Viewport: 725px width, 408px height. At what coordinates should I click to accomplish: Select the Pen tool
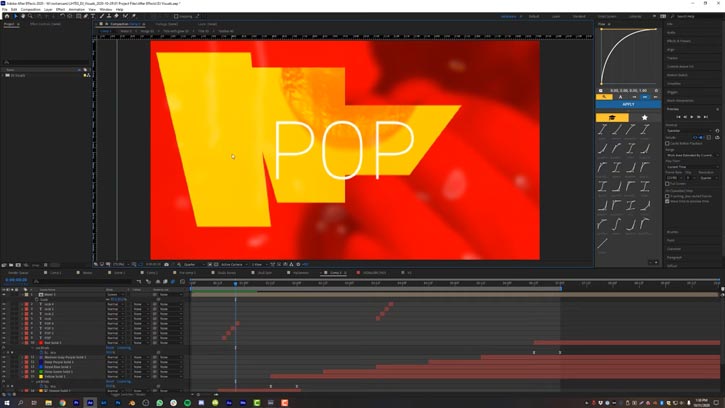[x=86, y=16]
